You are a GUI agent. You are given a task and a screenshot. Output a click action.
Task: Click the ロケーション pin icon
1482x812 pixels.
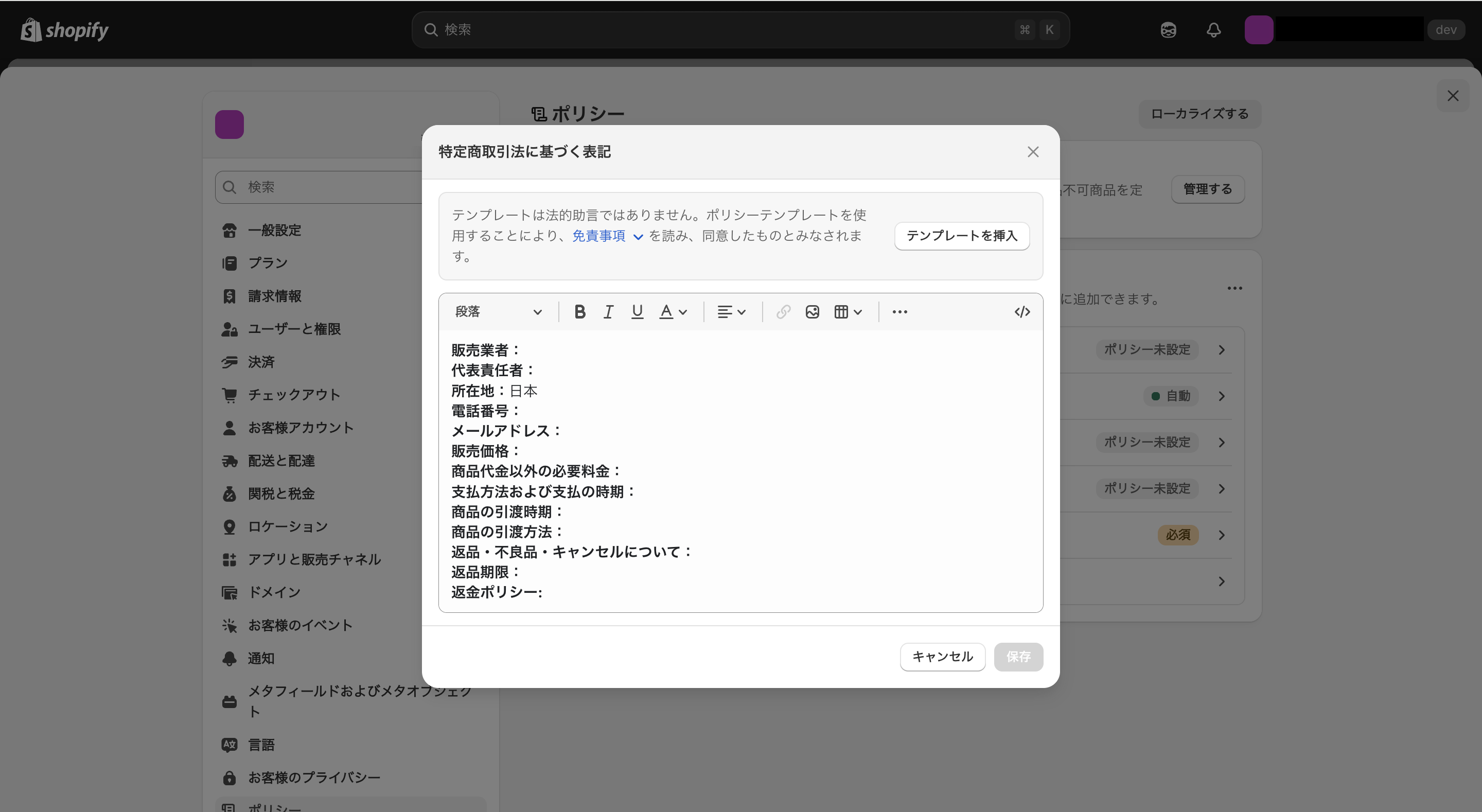click(x=229, y=526)
